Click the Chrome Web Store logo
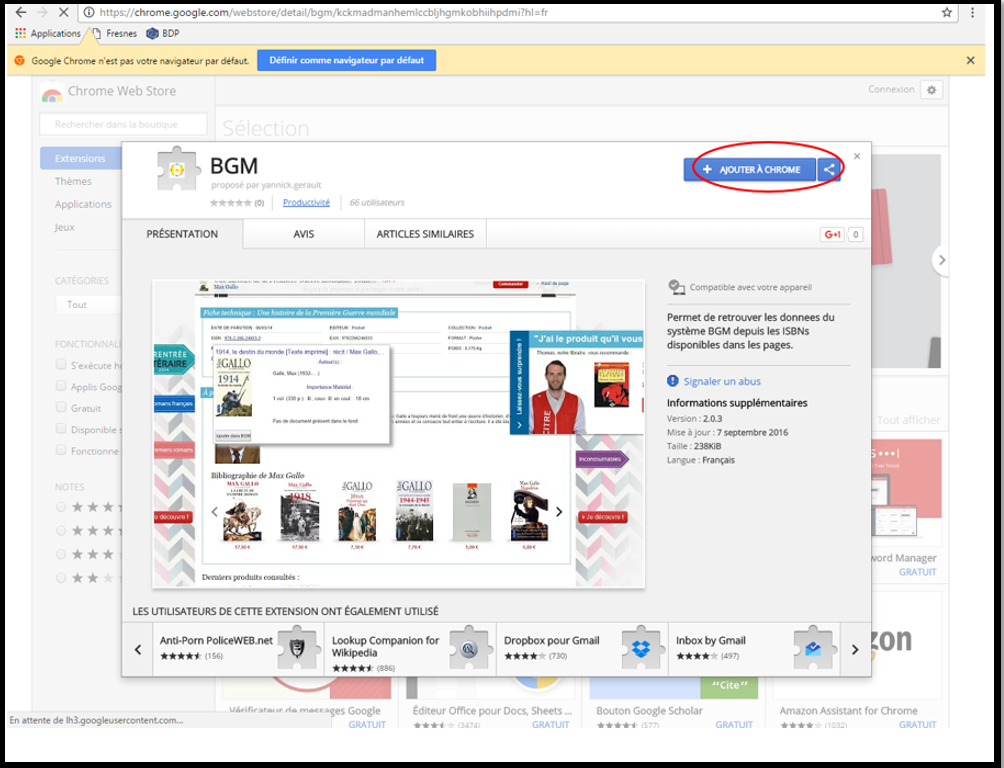 (x=52, y=94)
